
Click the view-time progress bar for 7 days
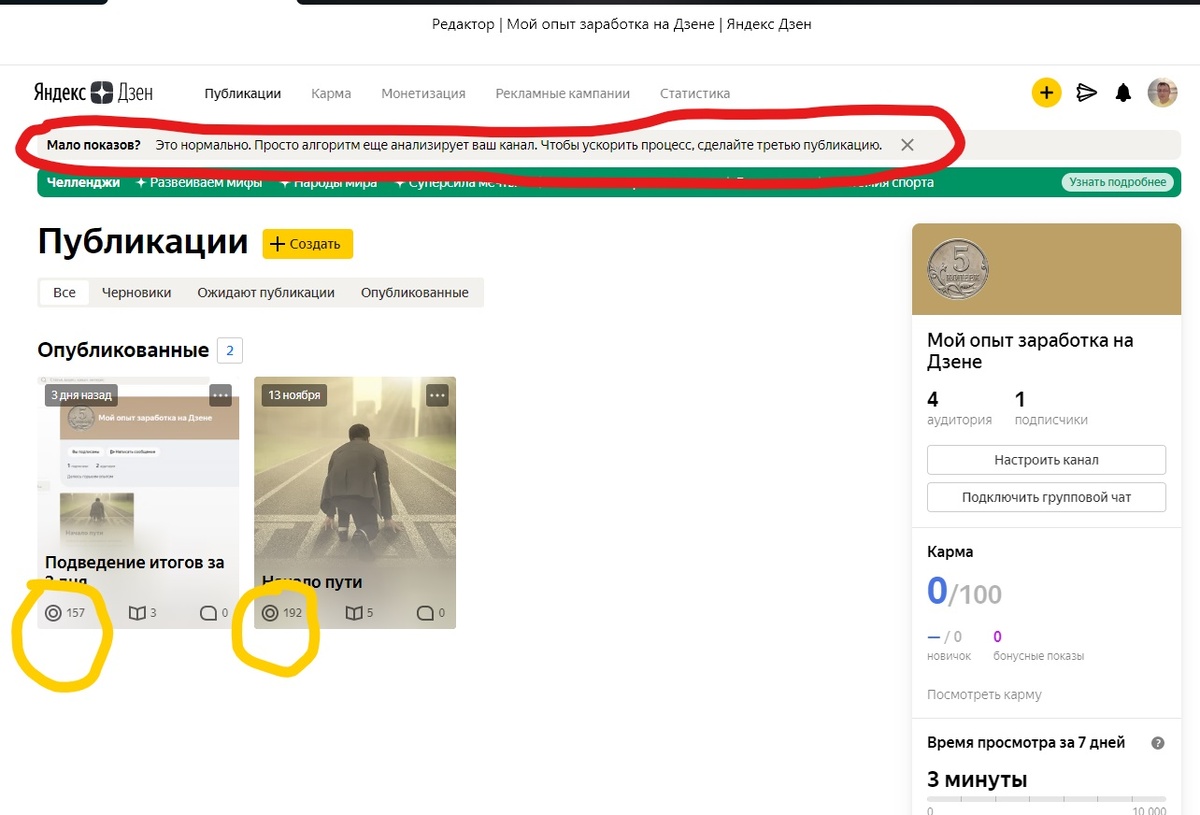pos(1046,798)
